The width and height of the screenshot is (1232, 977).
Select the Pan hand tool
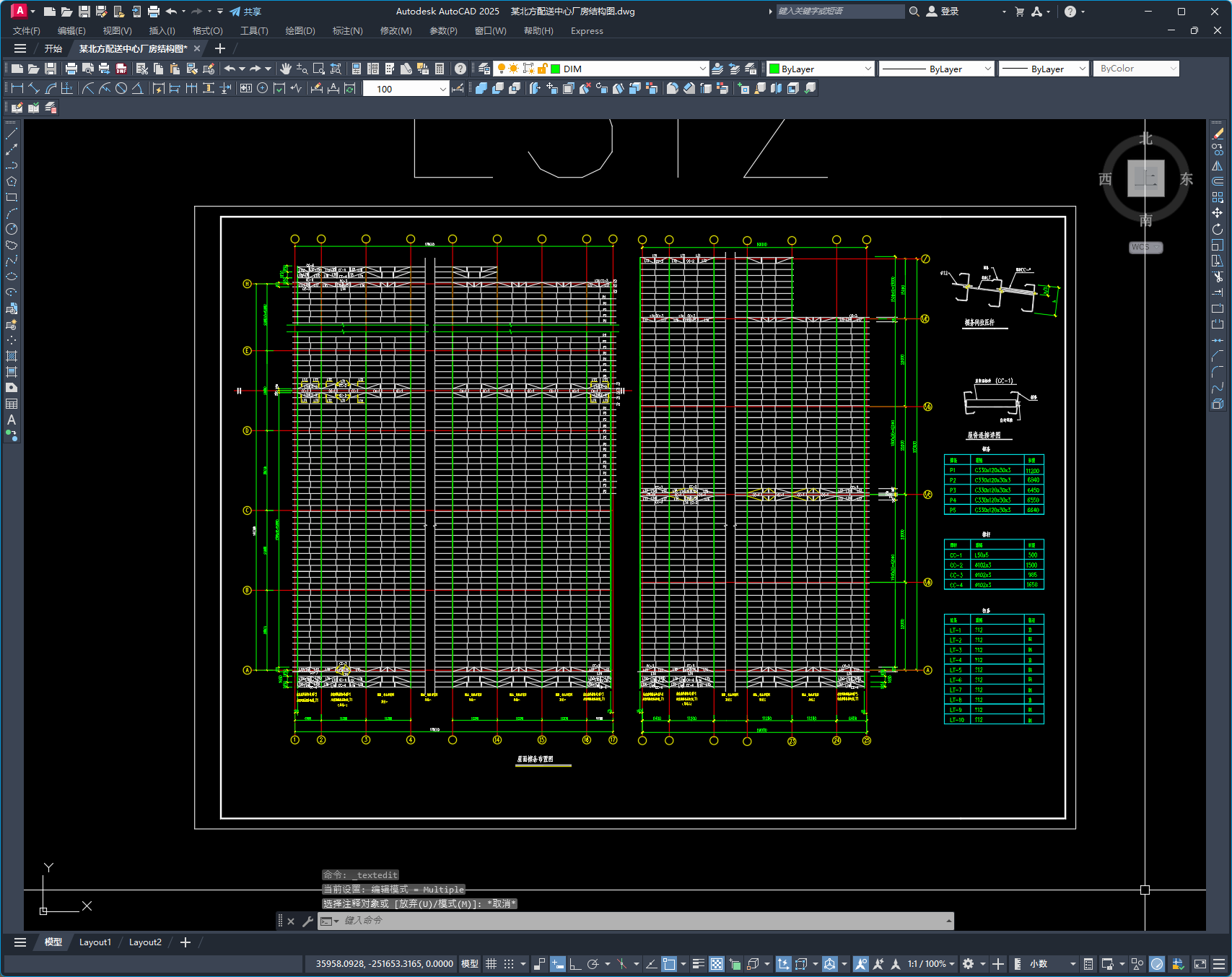pyautogui.click(x=286, y=69)
